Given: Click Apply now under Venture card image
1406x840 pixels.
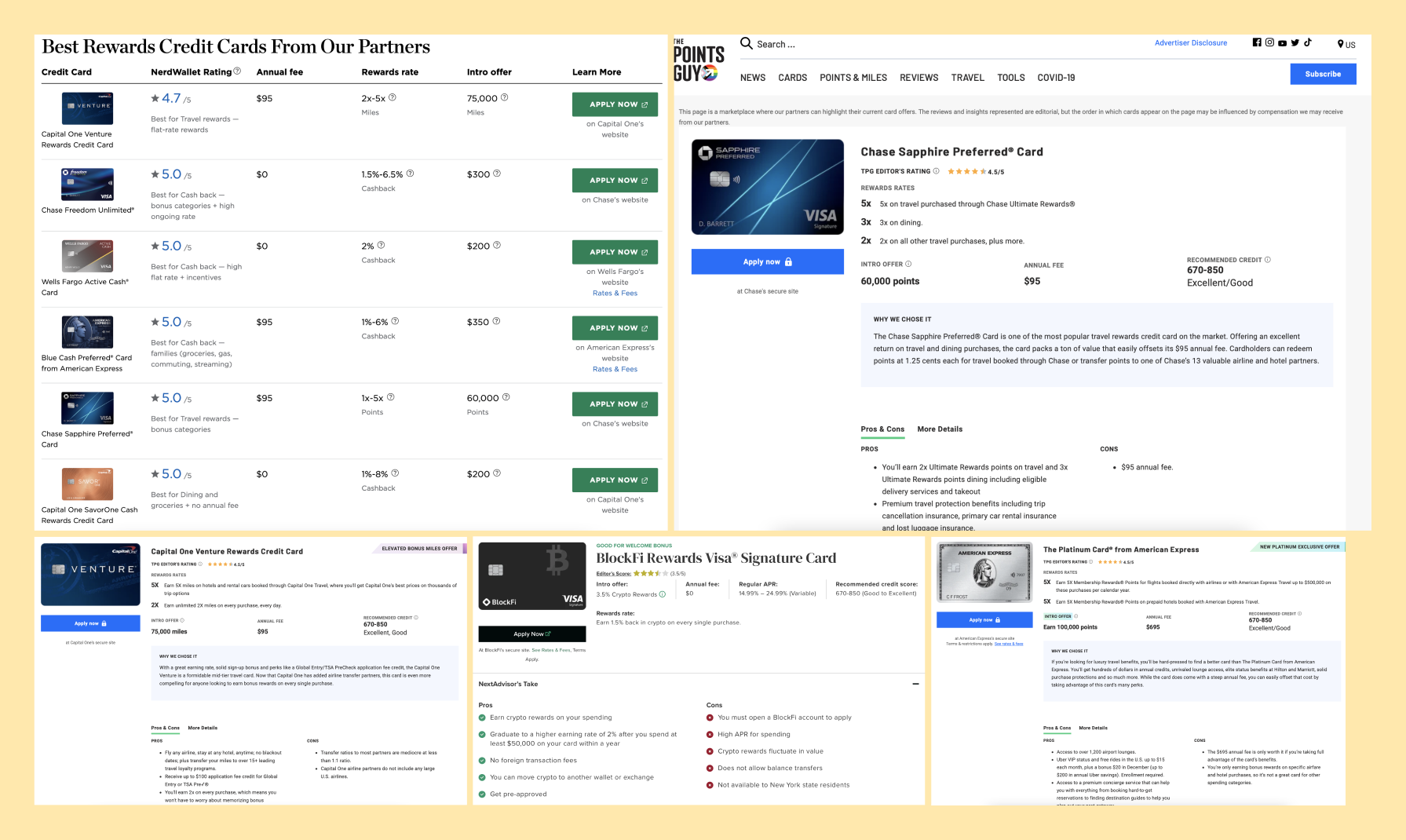Looking at the screenshot, I should tap(90, 623).
